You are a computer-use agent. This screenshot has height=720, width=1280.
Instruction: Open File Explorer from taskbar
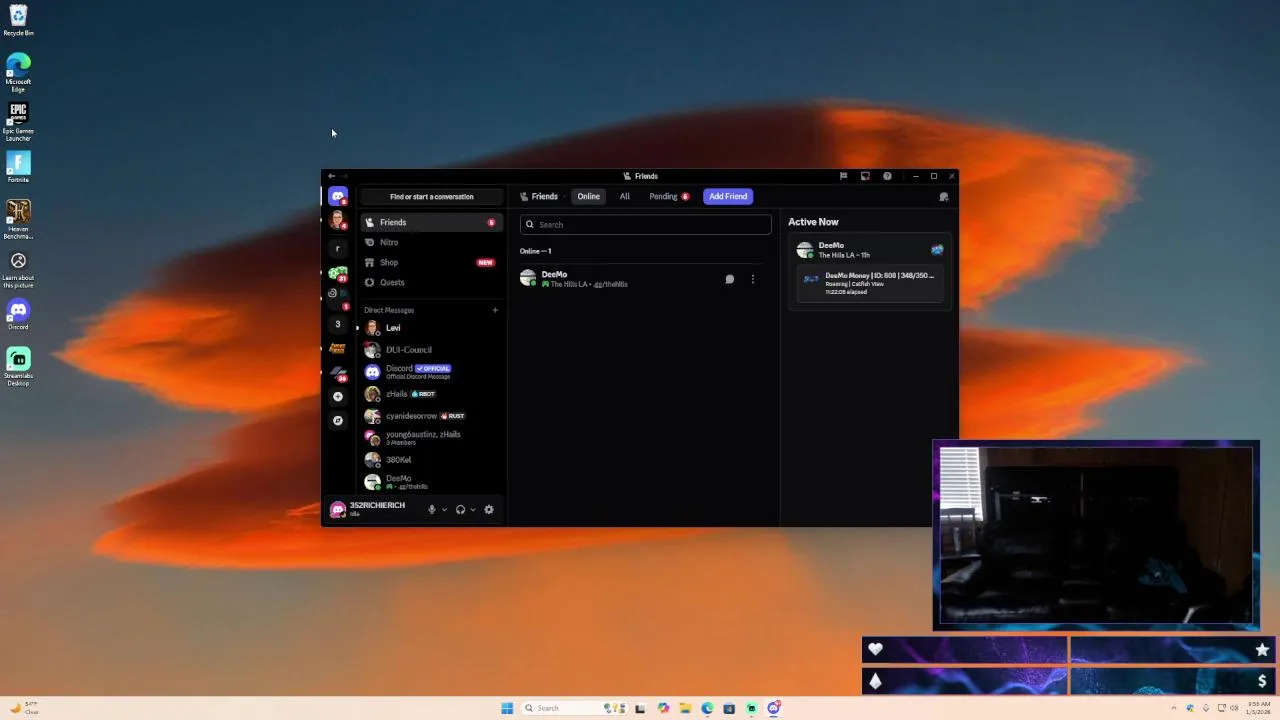tap(685, 708)
